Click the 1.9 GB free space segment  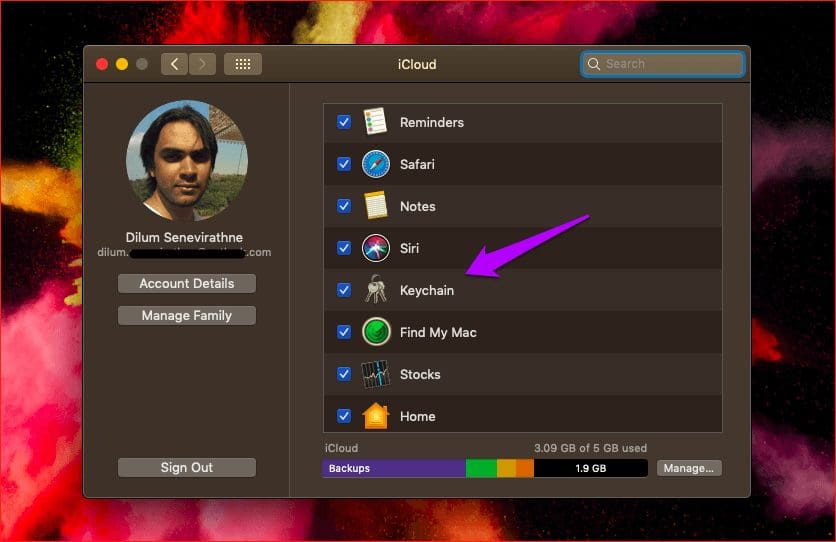[591, 468]
